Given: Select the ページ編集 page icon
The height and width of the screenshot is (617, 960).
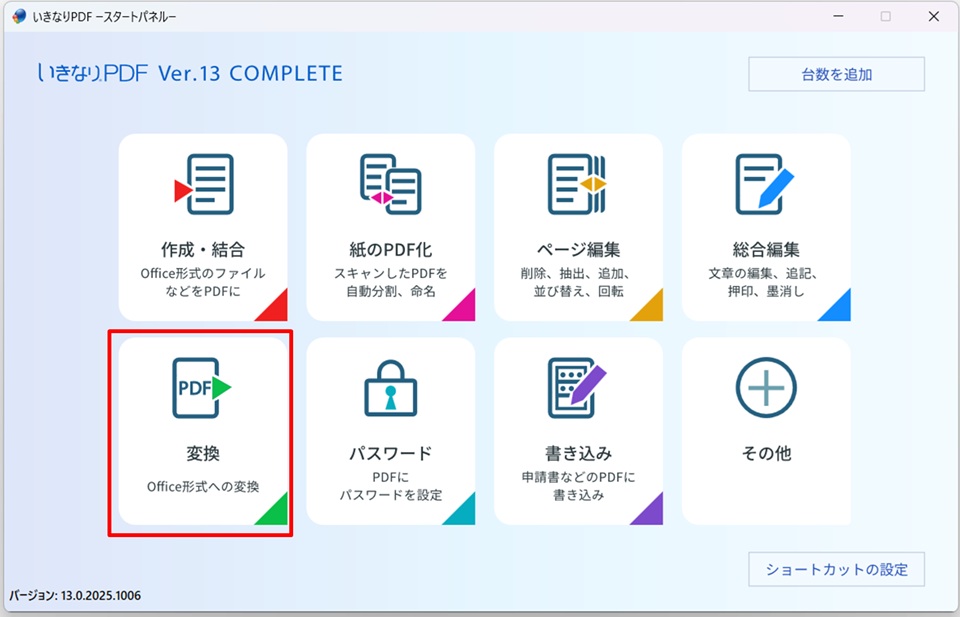Looking at the screenshot, I should click(577, 185).
